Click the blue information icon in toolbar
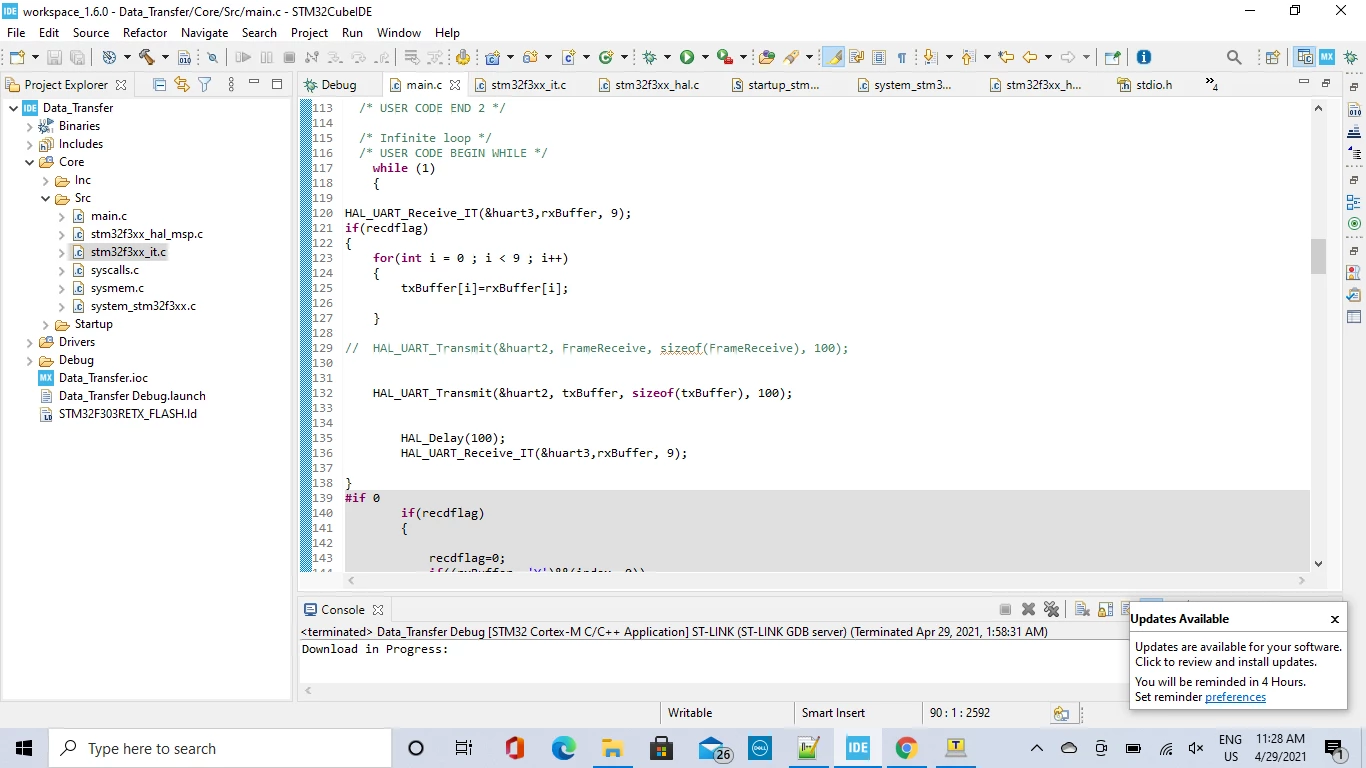This screenshot has height=768, width=1366. point(1144,58)
